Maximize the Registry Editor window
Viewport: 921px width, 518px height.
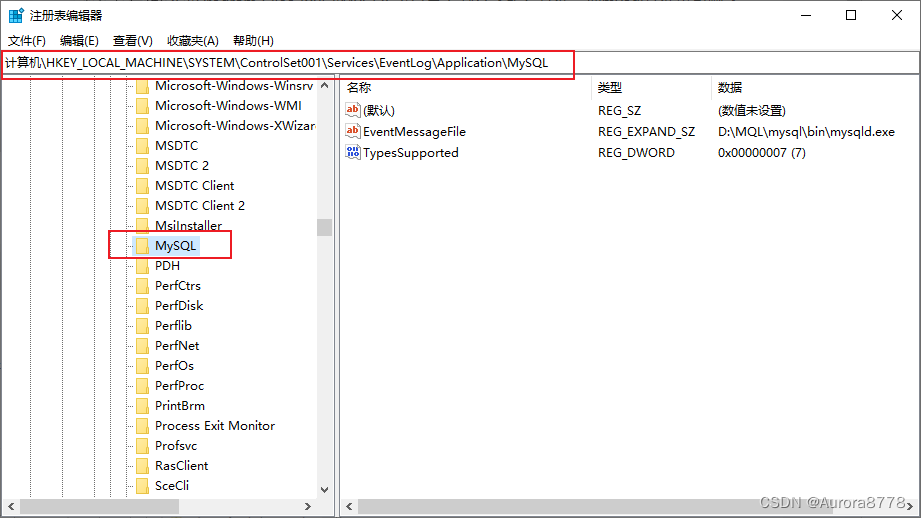851,15
